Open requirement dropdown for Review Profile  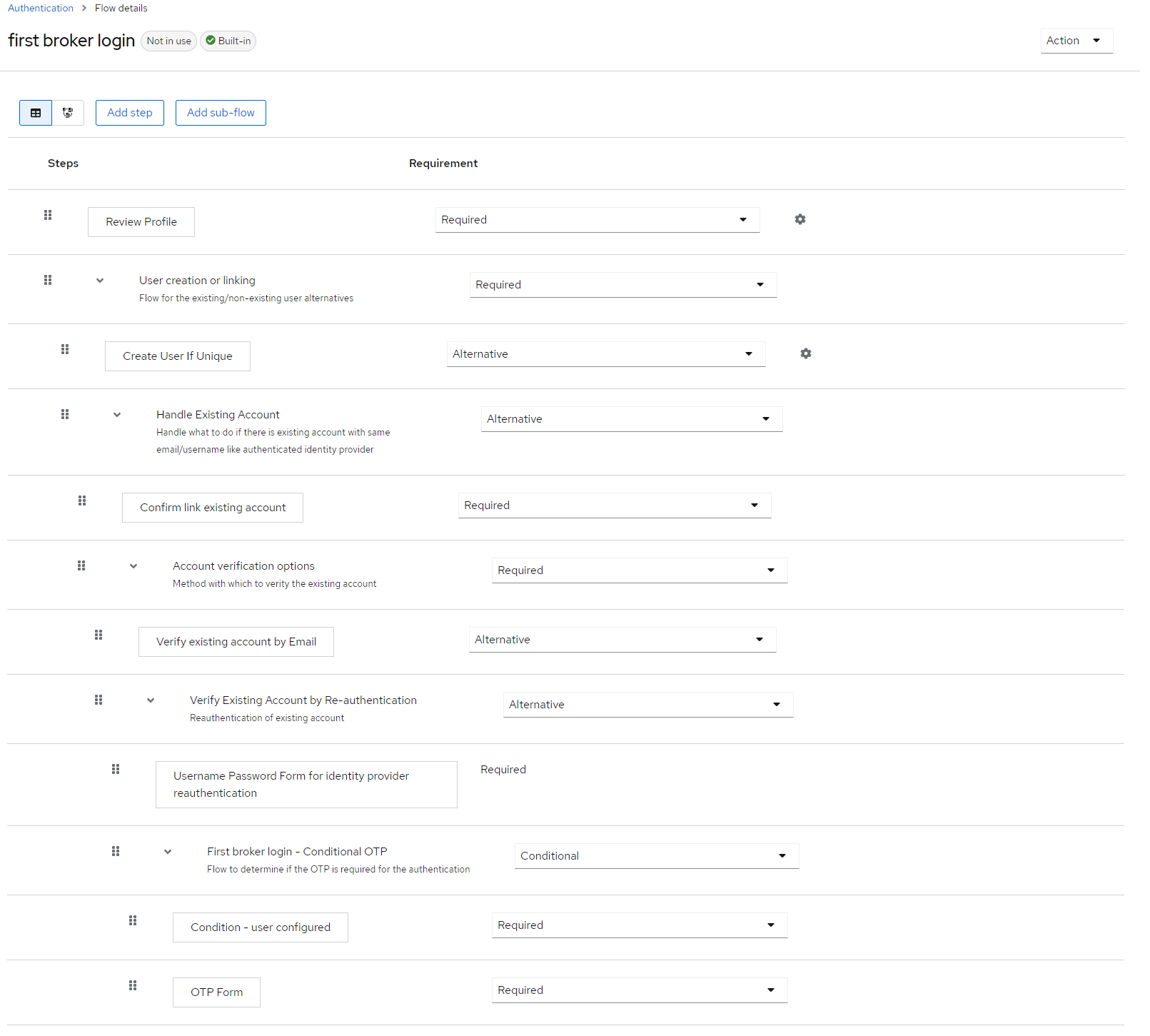pos(597,220)
